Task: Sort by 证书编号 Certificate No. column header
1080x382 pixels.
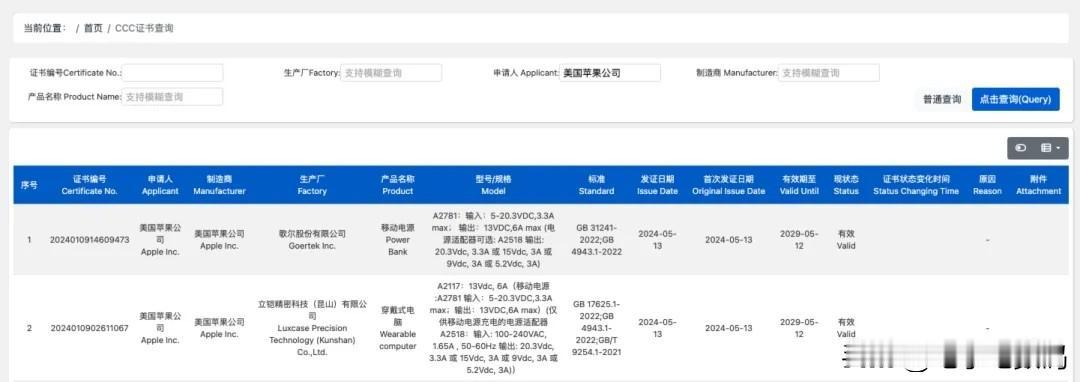Action: pyautogui.click(x=90, y=184)
